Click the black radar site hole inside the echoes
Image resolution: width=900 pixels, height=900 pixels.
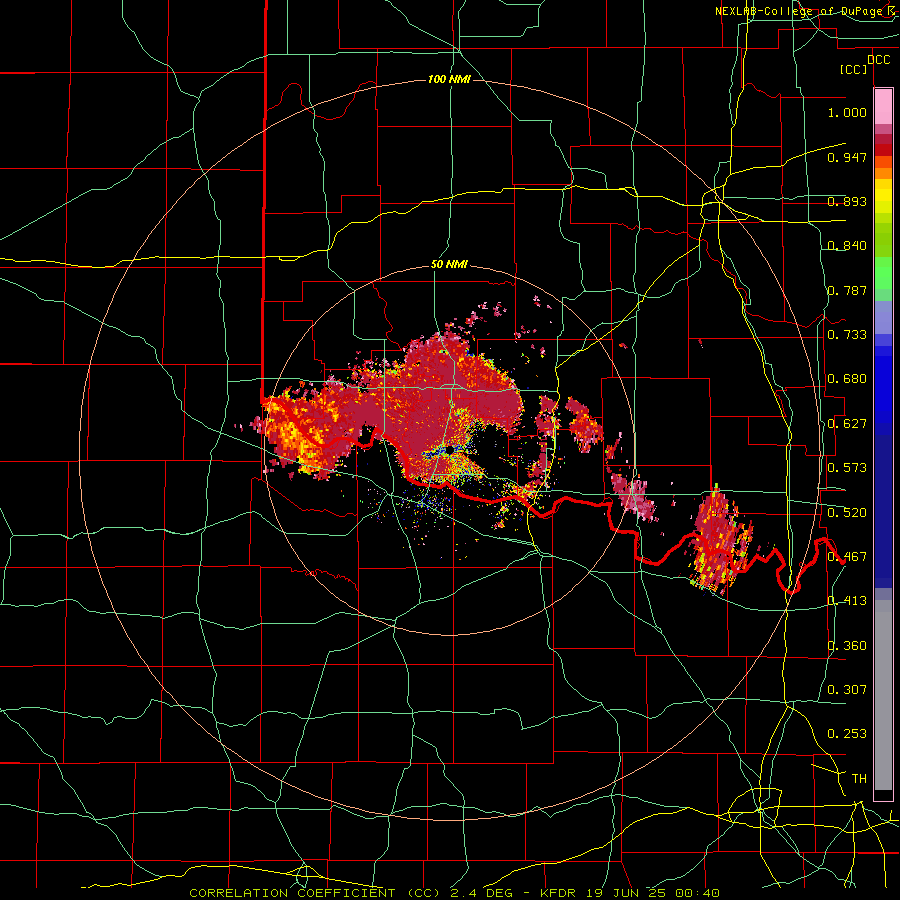point(450,450)
